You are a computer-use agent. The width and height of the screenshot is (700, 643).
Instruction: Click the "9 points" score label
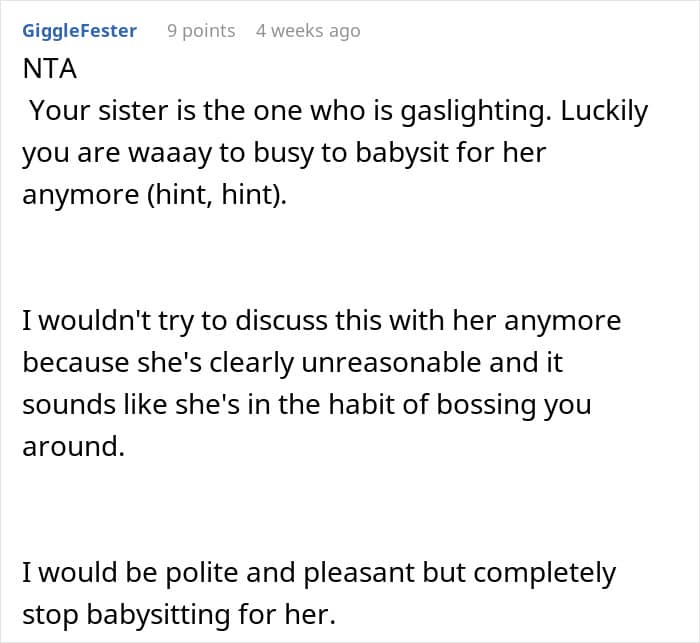coord(200,30)
